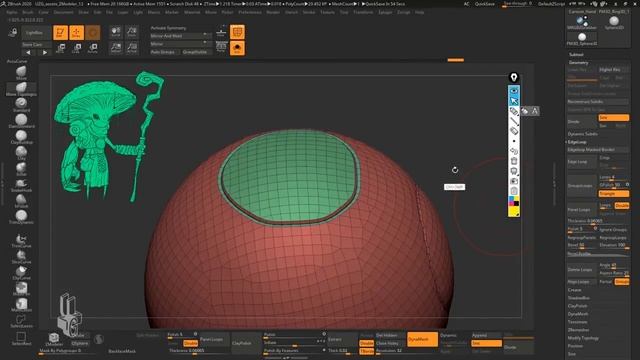
Task: Select the PM3D_Sphere3D tool thumbnail
Action: coord(582,38)
